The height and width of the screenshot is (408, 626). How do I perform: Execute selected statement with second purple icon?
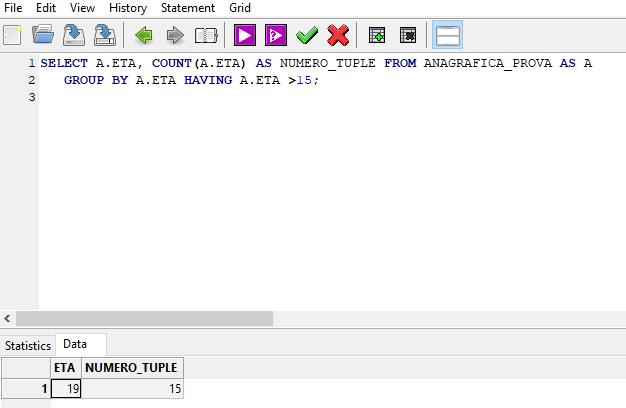pos(275,35)
